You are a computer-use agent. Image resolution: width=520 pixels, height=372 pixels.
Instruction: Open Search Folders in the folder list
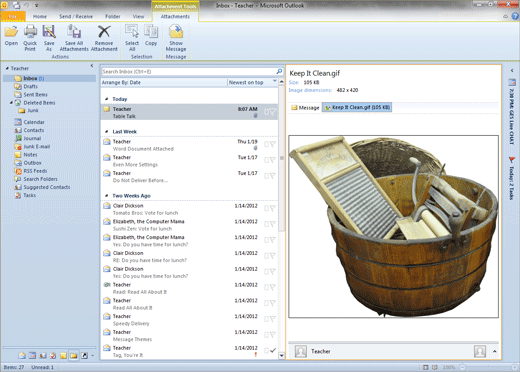coord(40,179)
